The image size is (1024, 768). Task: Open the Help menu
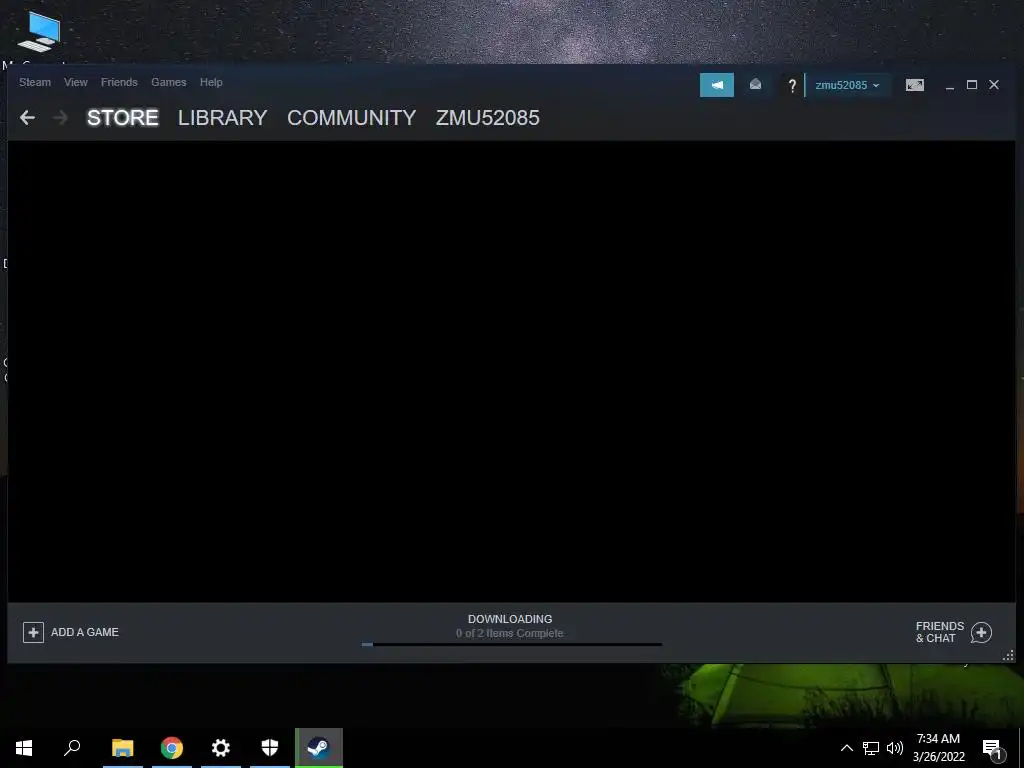(211, 82)
